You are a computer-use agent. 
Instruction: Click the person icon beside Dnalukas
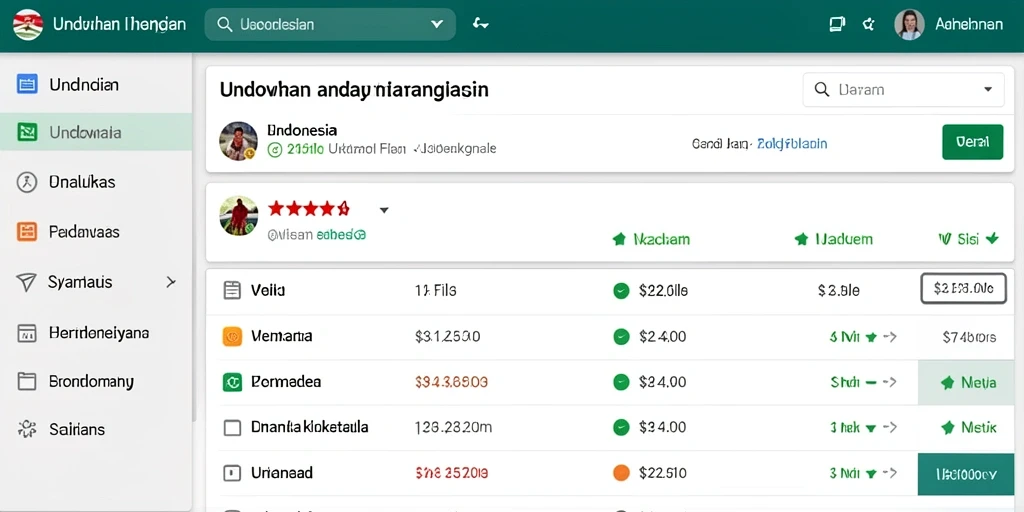click(27, 182)
